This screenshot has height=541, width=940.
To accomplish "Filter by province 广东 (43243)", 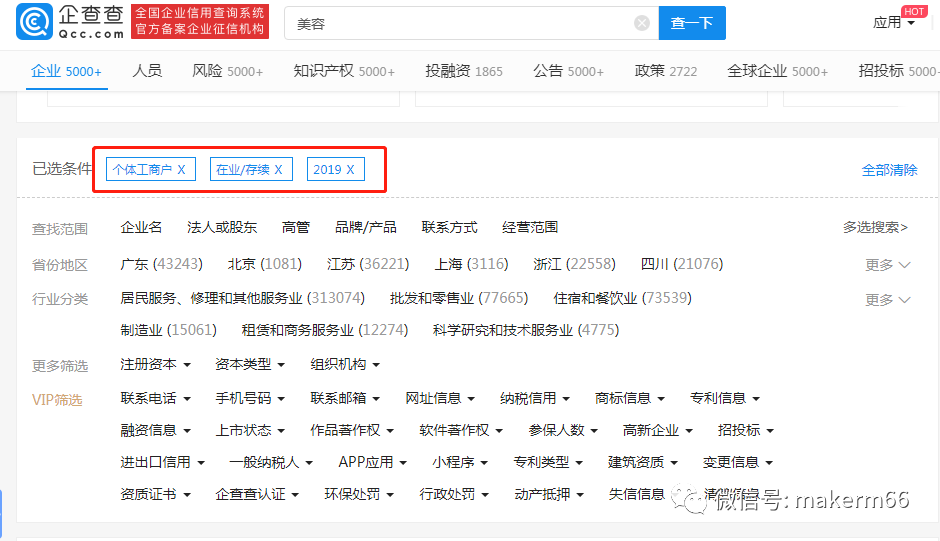I will pos(161,264).
